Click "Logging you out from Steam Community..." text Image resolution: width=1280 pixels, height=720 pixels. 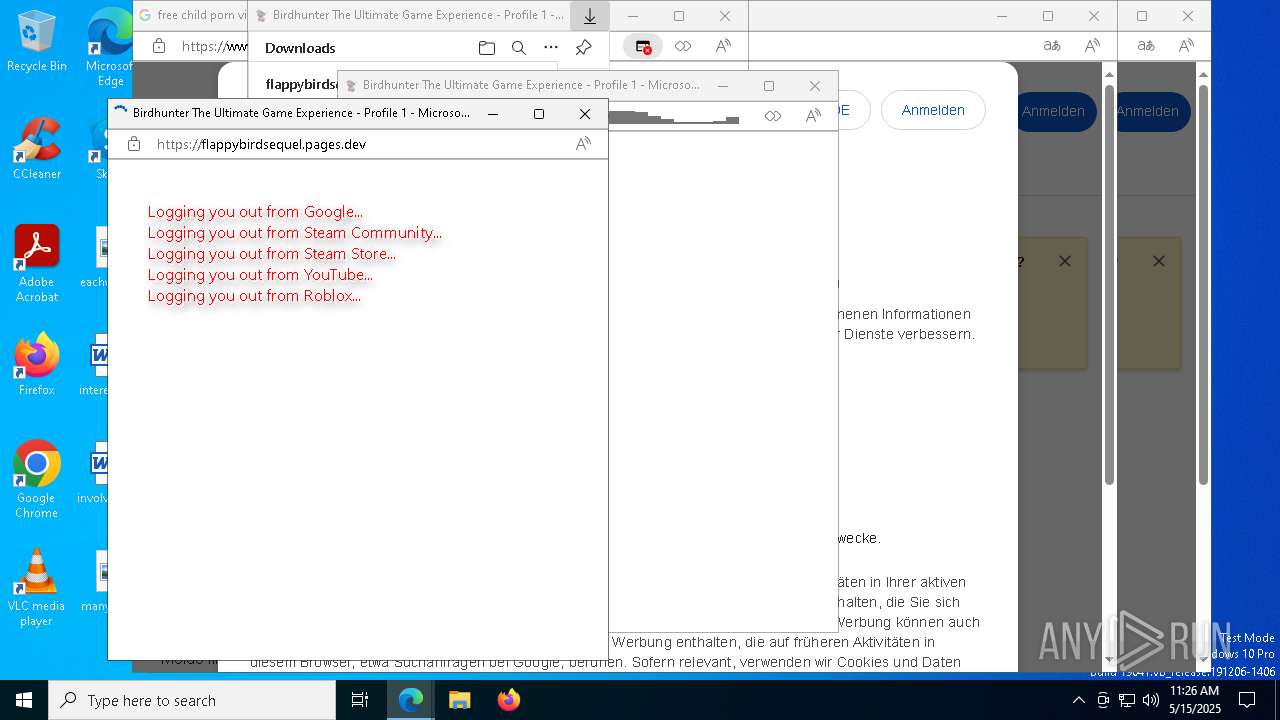click(294, 232)
